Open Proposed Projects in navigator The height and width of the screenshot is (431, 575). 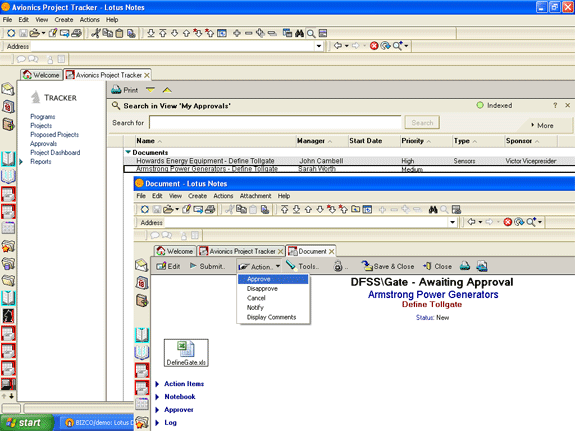click(x=54, y=135)
